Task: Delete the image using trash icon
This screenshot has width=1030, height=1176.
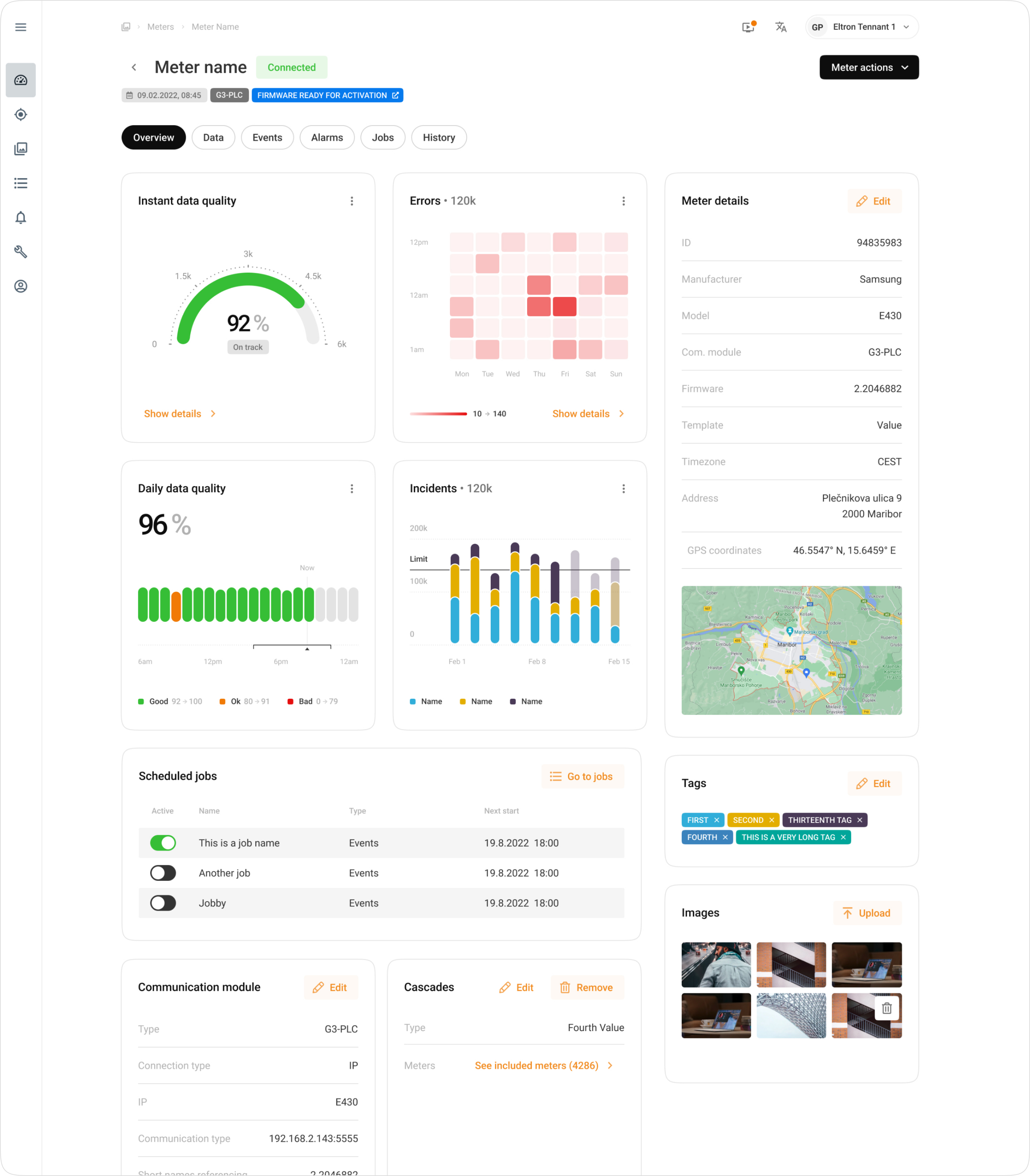Action: tap(886, 1008)
